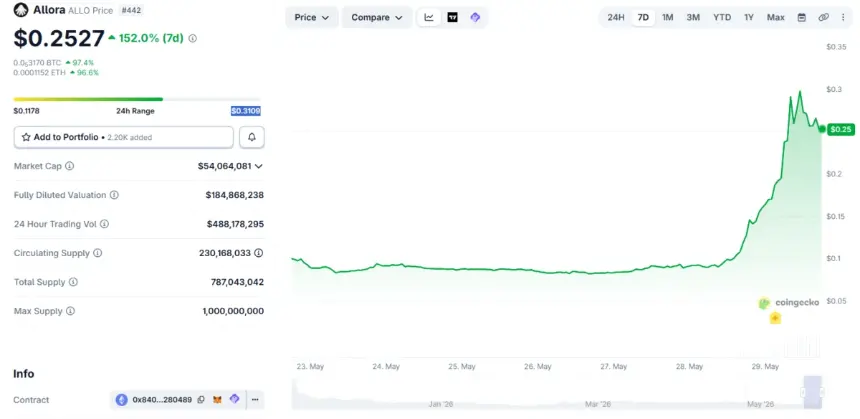Click info icon beside 152.0% (7d)
This screenshot has height=419, width=860.
[x=193, y=38]
